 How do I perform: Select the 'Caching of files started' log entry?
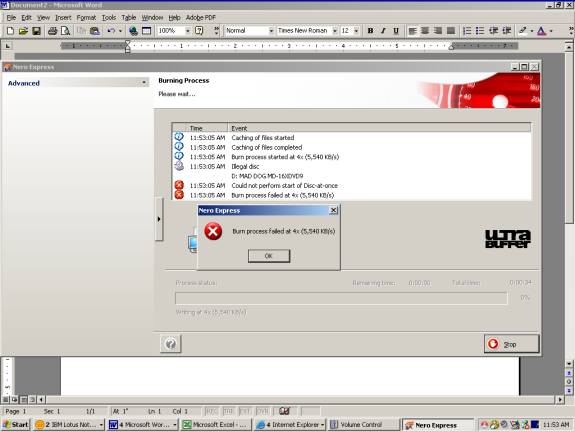[x=351, y=138]
